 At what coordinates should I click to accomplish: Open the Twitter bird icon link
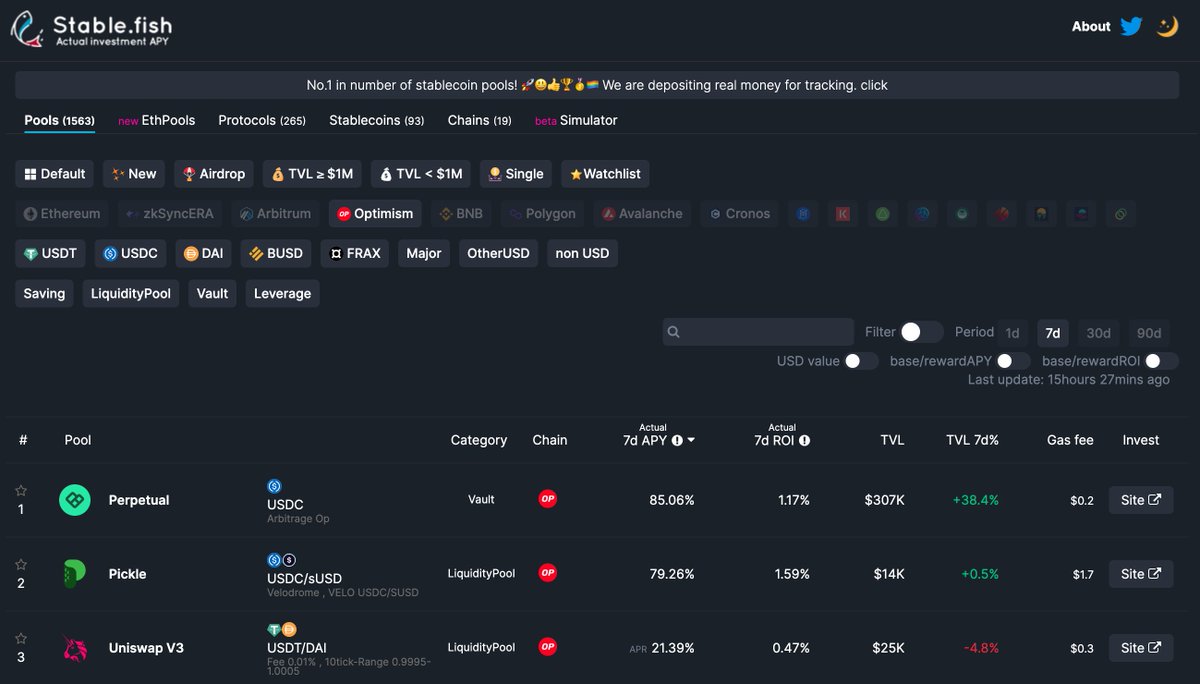1131,27
